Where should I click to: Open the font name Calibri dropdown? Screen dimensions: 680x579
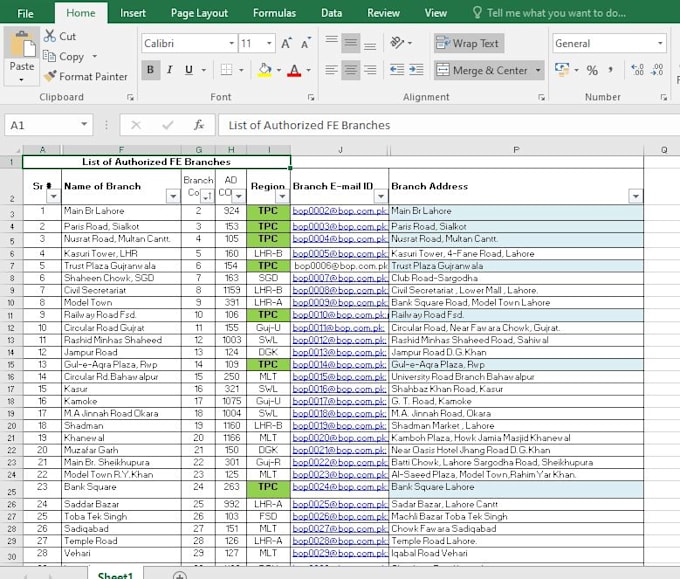pyautogui.click(x=231, y=43)
